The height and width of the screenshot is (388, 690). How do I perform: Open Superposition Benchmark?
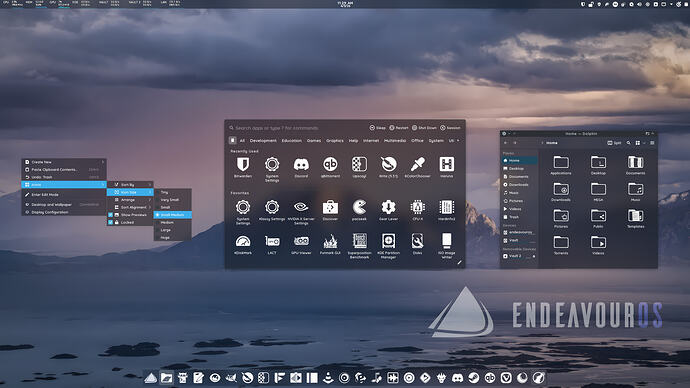[x=359, y=246]
